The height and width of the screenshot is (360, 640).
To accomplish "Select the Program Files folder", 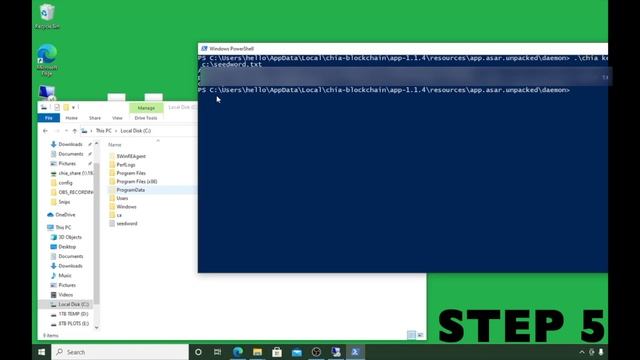I will click(131, 173).
